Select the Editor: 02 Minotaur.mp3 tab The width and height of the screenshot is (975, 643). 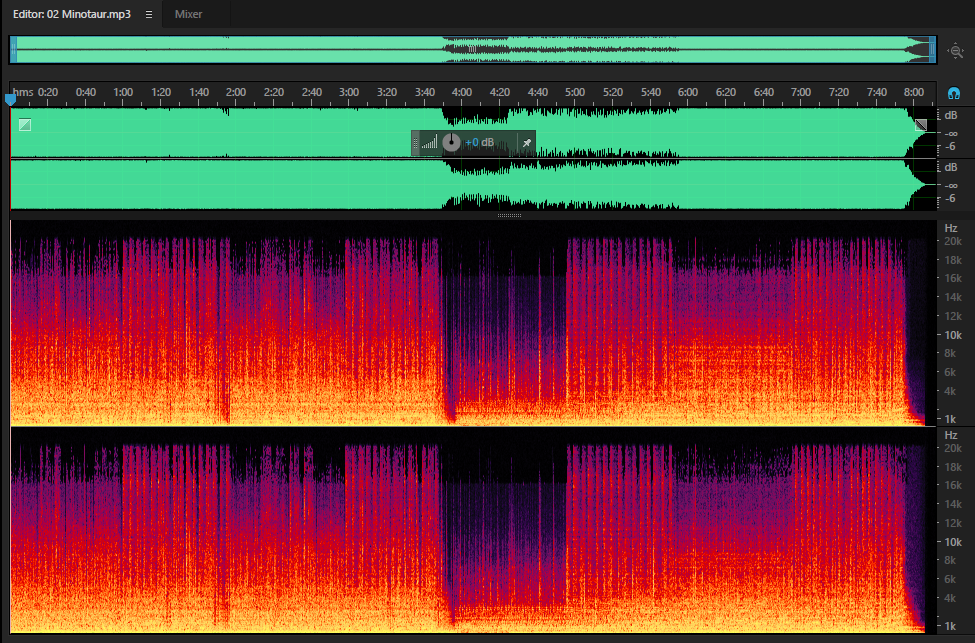pyautogui.click(x=72, y=14)
